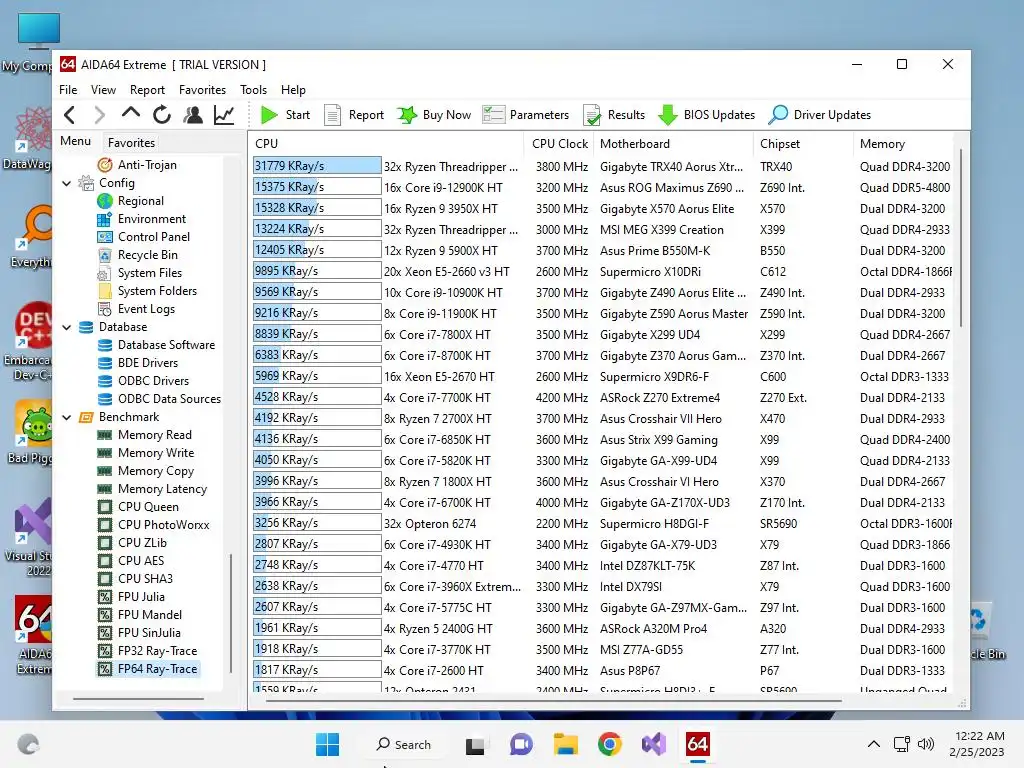Select the 31779 KRay/s result row
Image resolution: width=1024 pixels, height=768 pixels.
601,166
